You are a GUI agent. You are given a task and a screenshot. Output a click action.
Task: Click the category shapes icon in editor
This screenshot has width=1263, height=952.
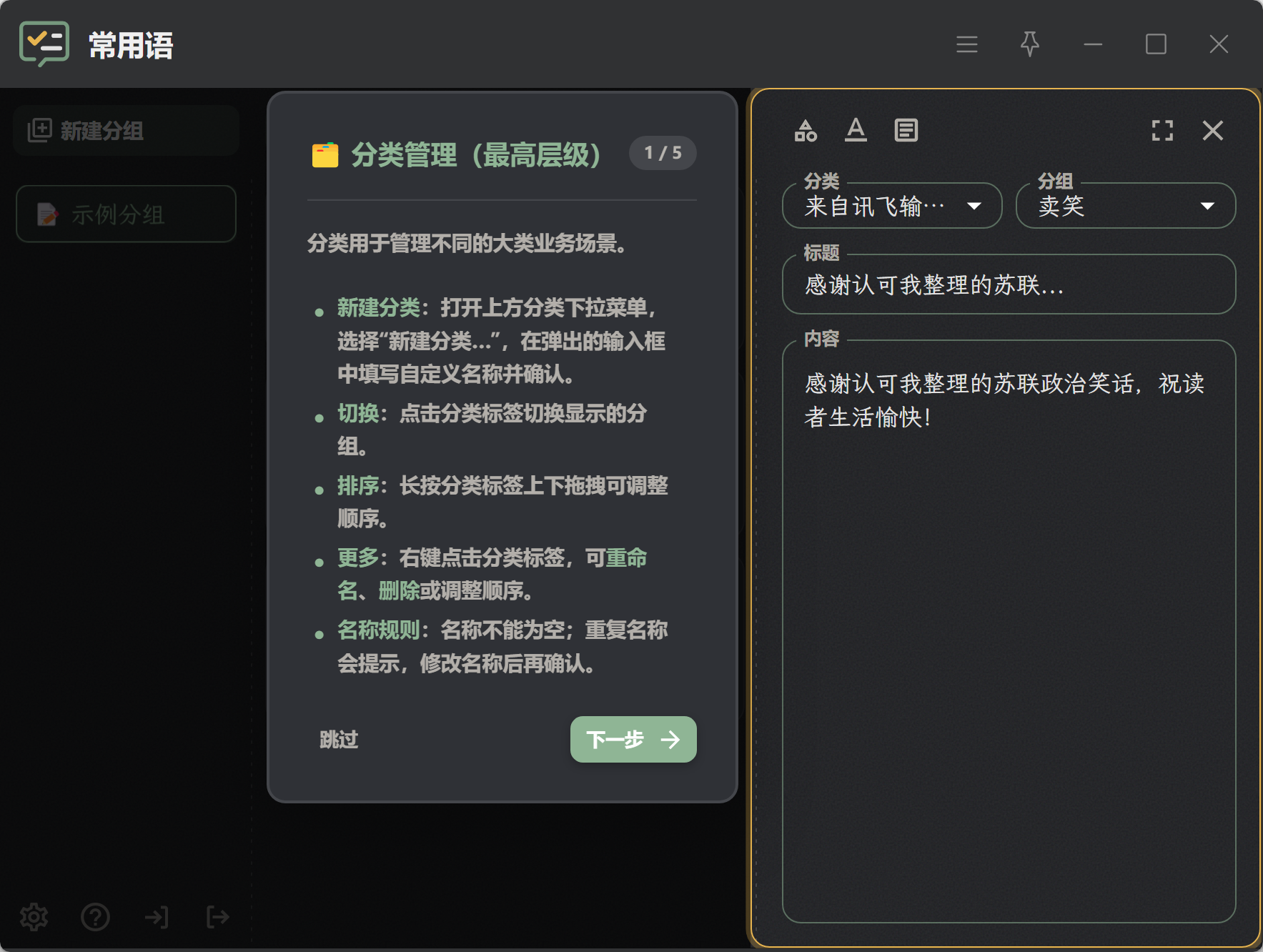click(x=806, y=130)
